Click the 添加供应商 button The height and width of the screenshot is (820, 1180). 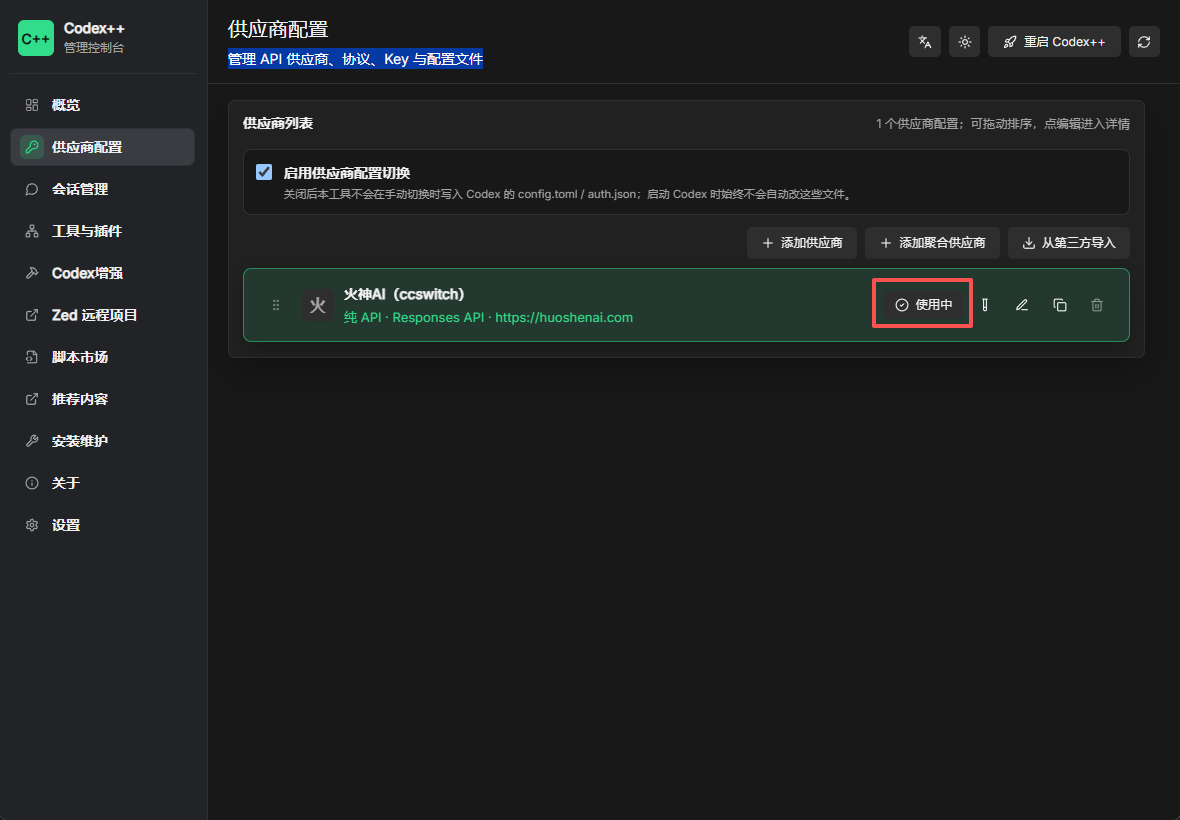(x=801, y=243)
